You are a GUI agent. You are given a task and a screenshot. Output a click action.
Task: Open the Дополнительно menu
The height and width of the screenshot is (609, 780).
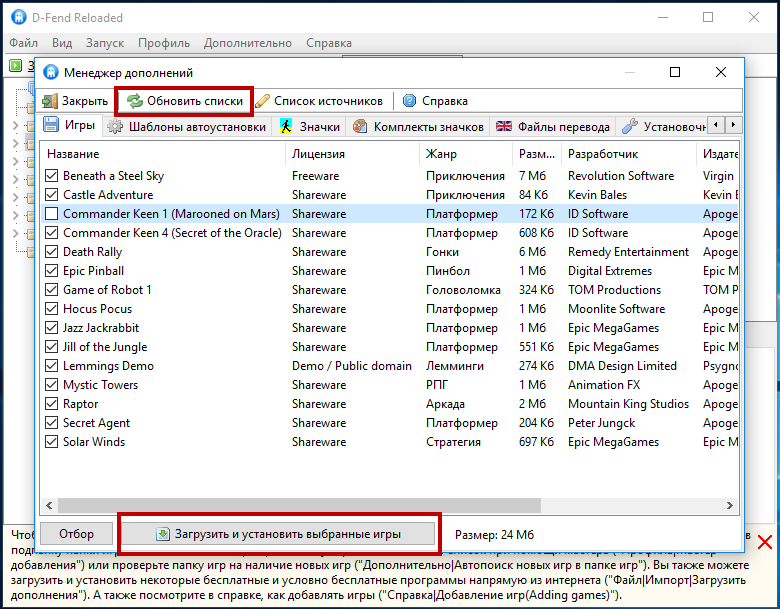pyautogui.click(x=248, y=43)
